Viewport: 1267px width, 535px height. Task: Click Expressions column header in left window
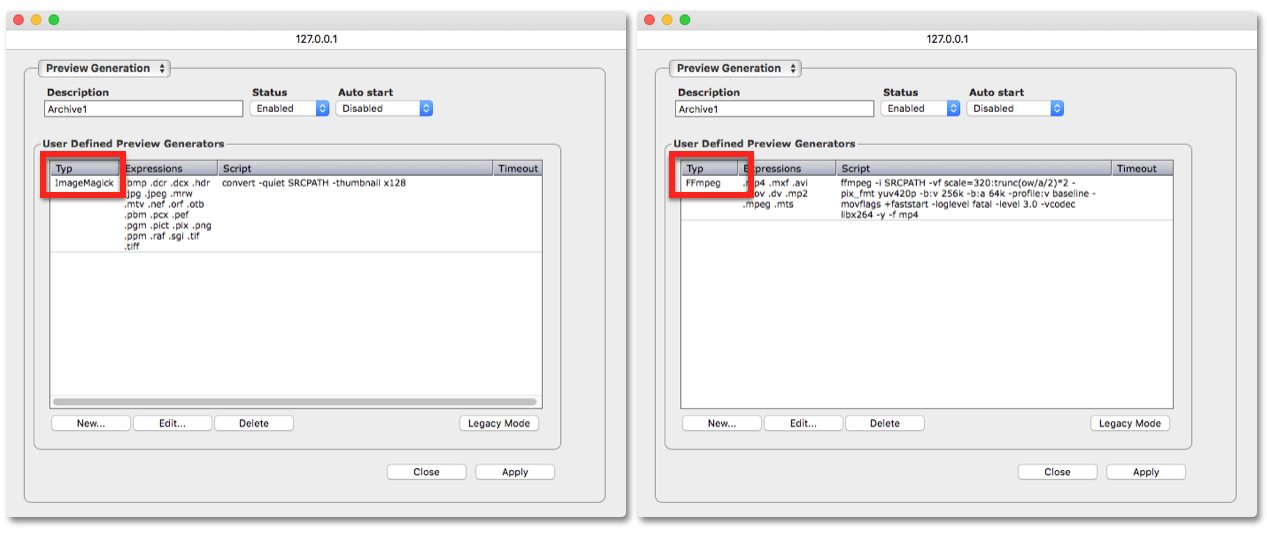point(169,168)
